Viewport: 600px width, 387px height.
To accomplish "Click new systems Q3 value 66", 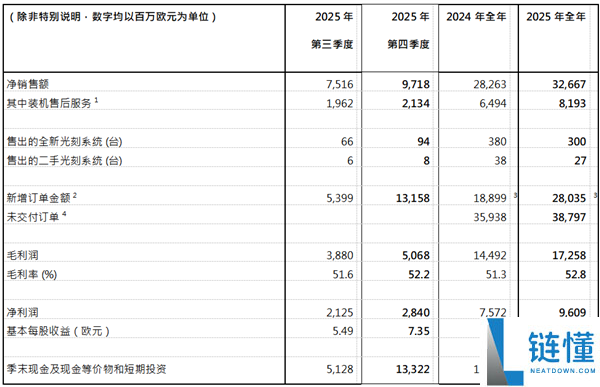I will pos(347,142).
